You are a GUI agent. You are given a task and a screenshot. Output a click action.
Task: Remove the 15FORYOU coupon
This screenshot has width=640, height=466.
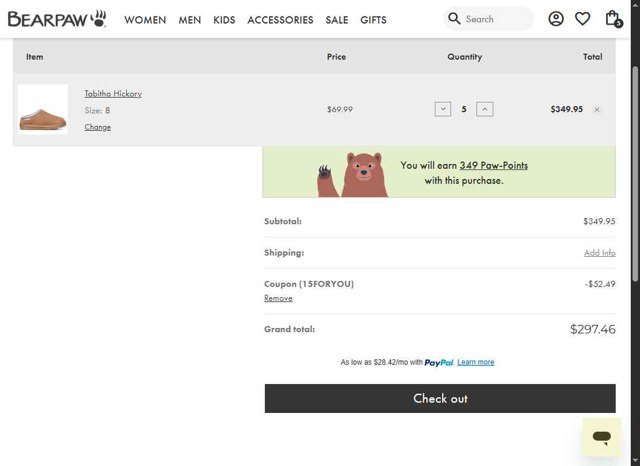click(278, 298)
